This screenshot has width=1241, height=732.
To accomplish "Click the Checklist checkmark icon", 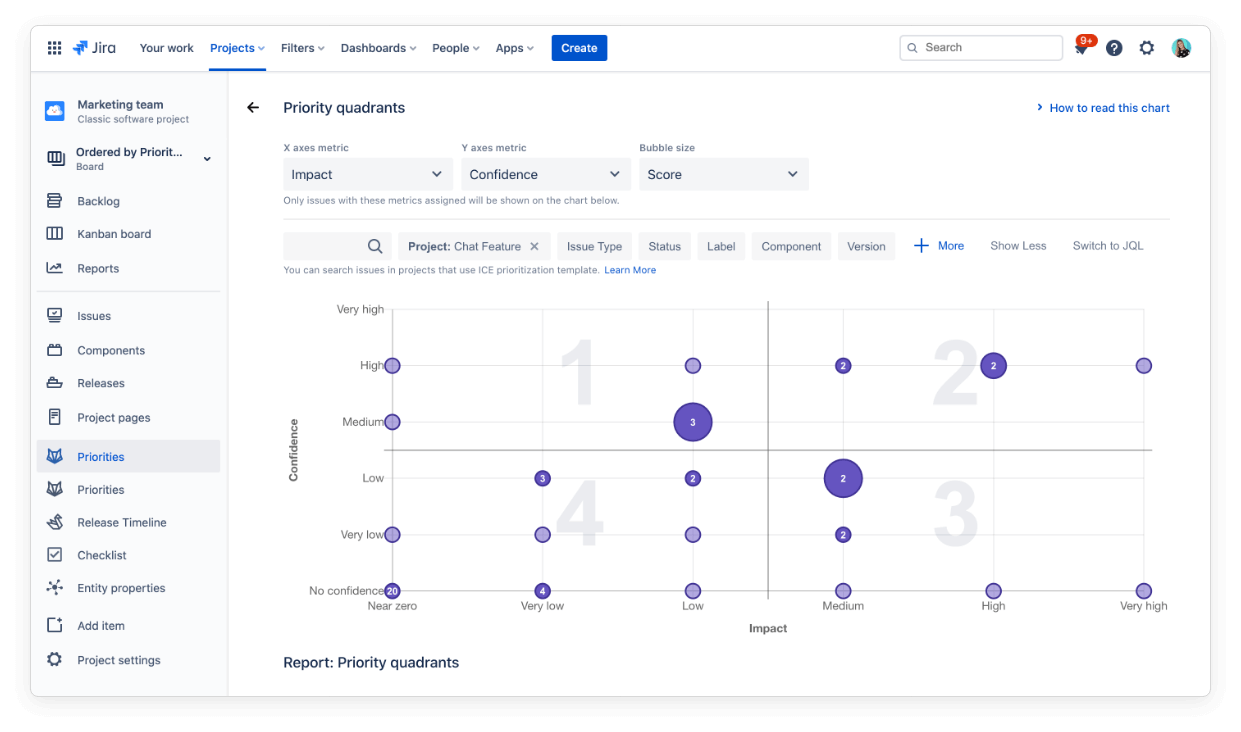I will (55, 555).
